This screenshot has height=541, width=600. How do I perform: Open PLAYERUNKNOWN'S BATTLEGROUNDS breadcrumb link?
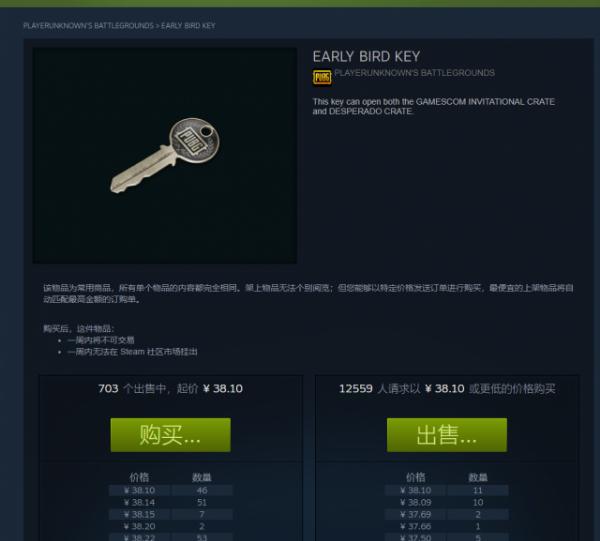88,26
